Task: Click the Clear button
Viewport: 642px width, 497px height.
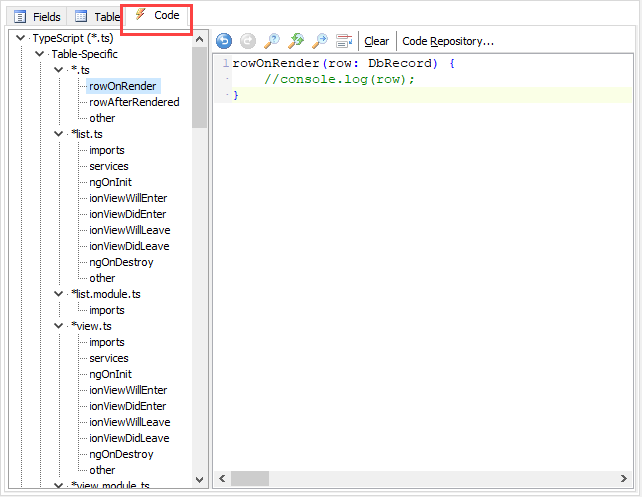Action: point(376,41)
